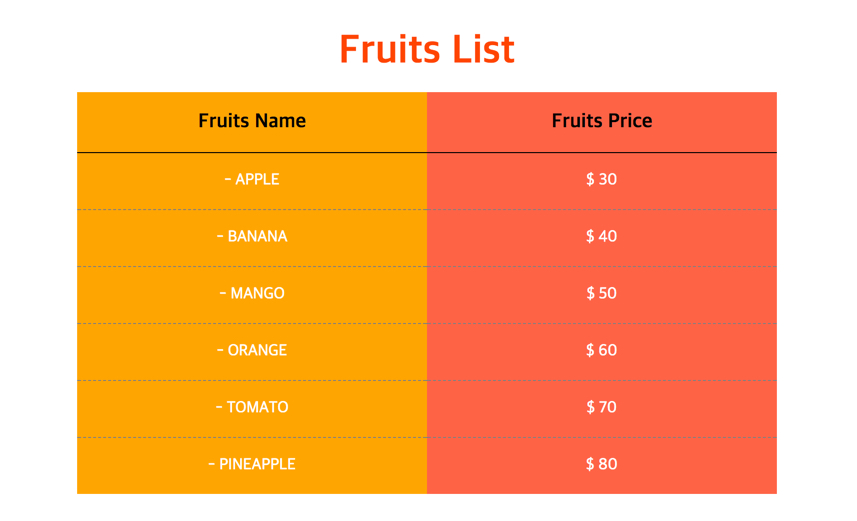This screenshot has width=857, height=521.
Task: Select the $ 70 price cell
Action: click(x=602, y=407)
